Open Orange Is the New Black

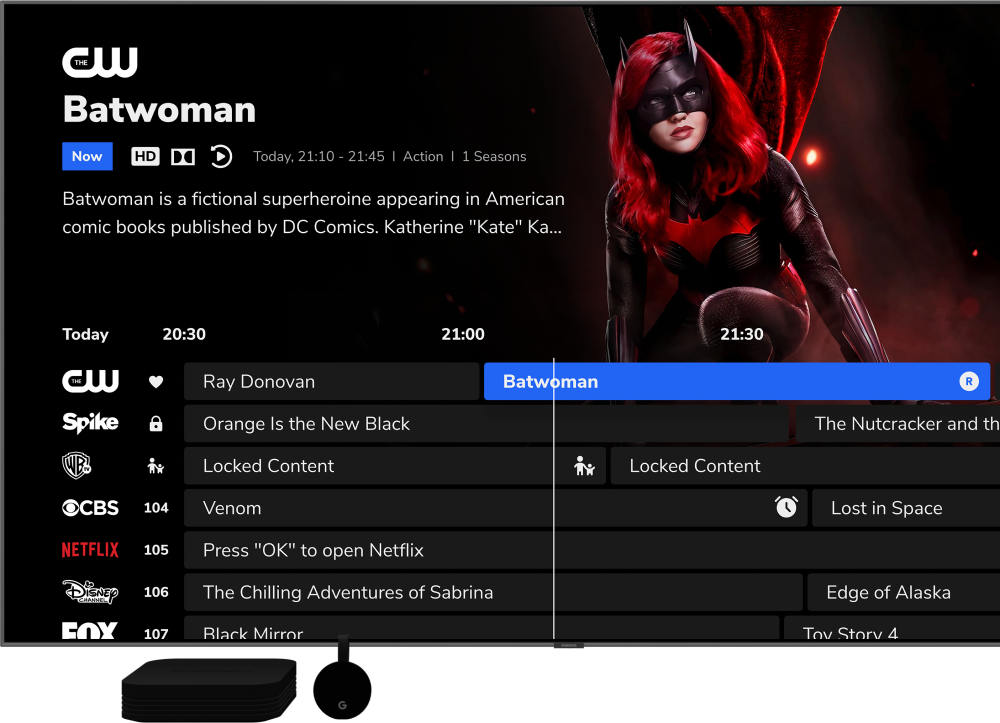[486, 423]
